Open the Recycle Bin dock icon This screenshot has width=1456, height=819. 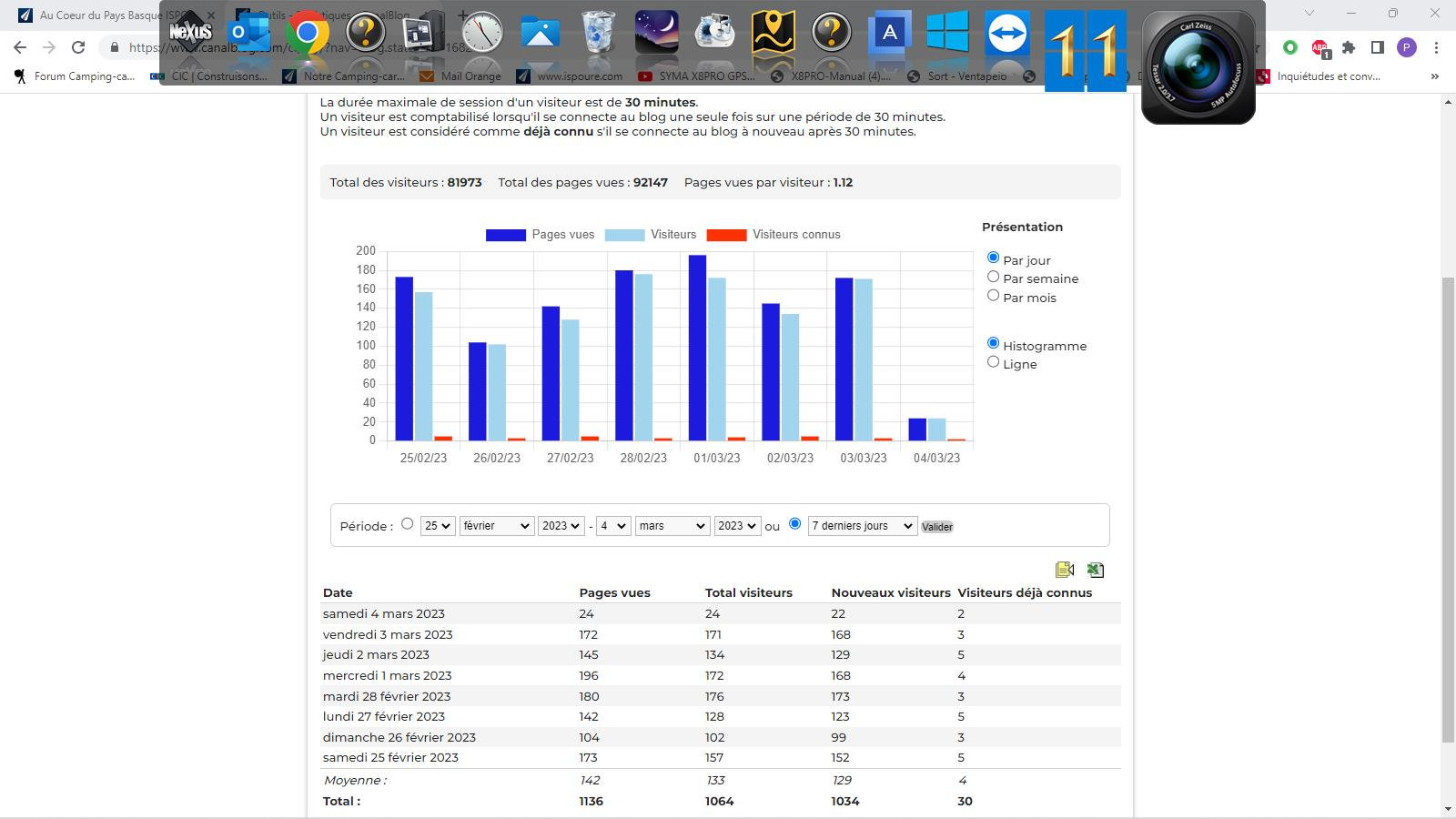[598, 33]
